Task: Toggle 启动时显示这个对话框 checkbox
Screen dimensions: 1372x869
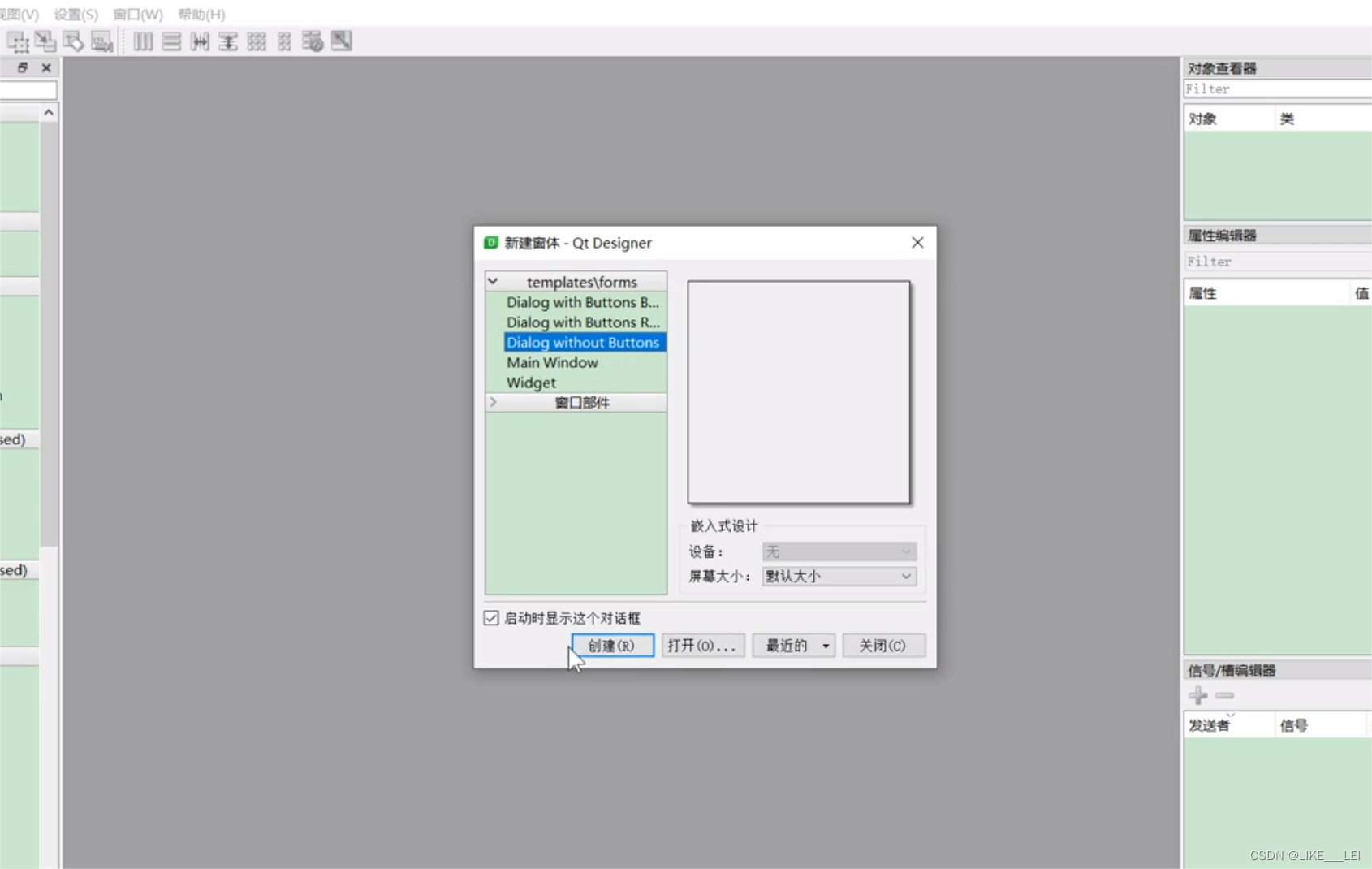Action: pos(491,618)
